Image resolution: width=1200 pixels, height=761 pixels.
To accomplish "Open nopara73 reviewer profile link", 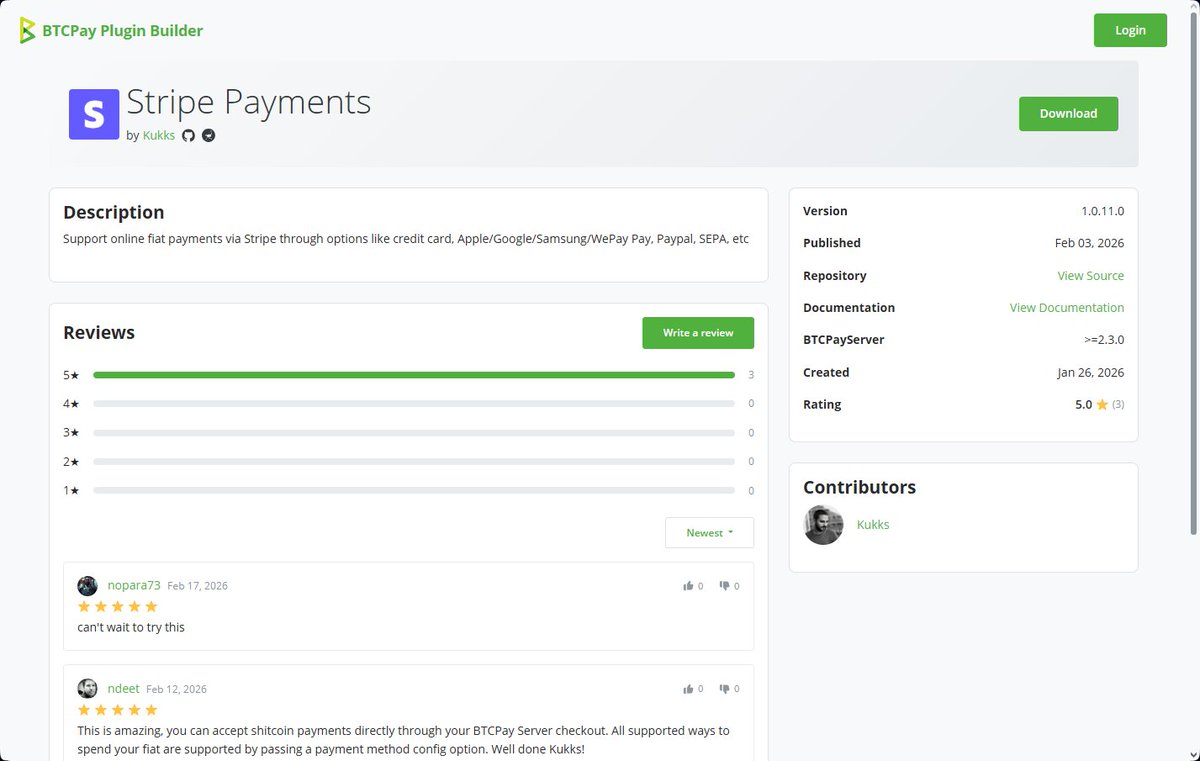I will pos(134,586).
